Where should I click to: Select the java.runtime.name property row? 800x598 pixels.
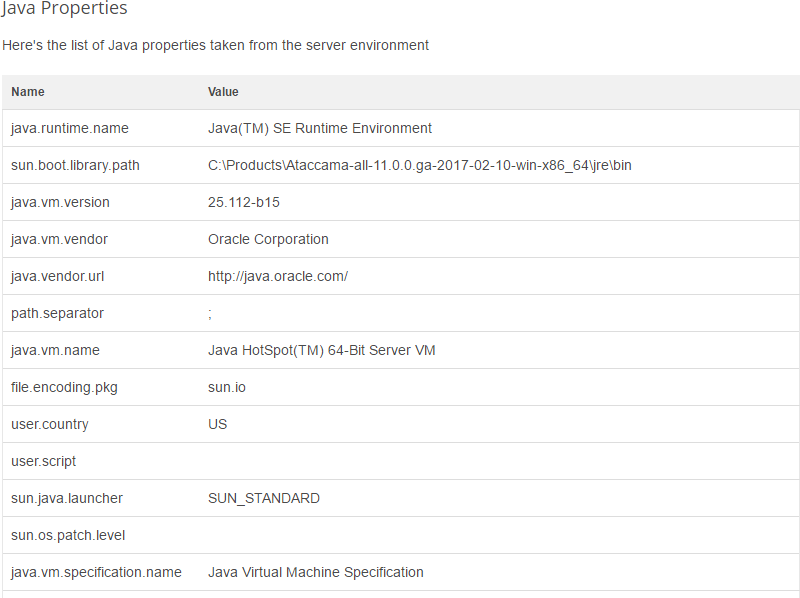point(70,128)
